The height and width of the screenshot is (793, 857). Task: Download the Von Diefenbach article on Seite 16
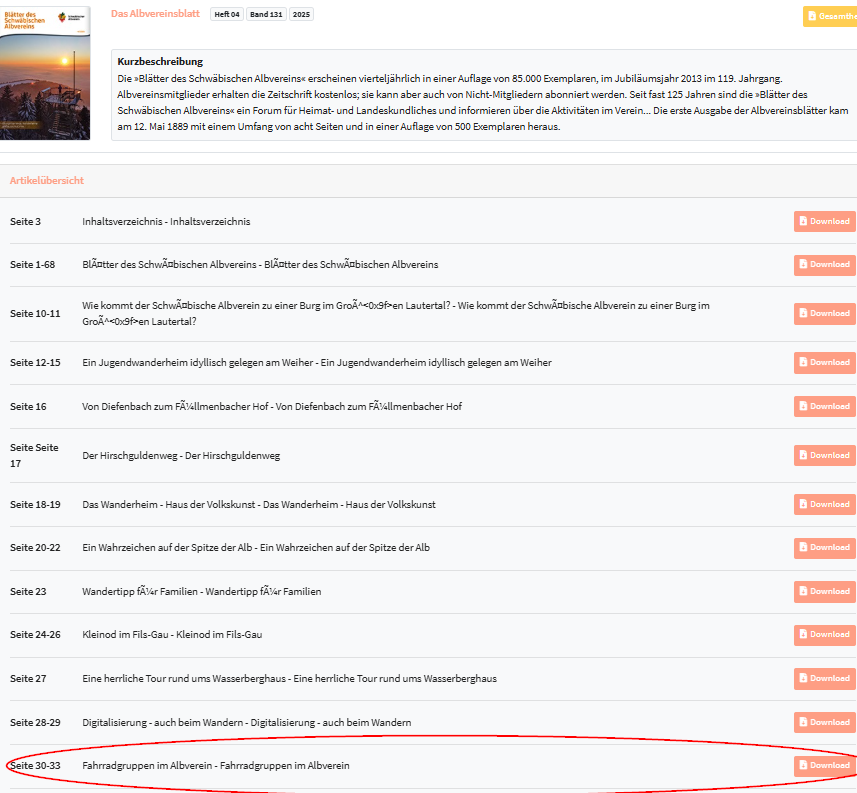[824, 406]
